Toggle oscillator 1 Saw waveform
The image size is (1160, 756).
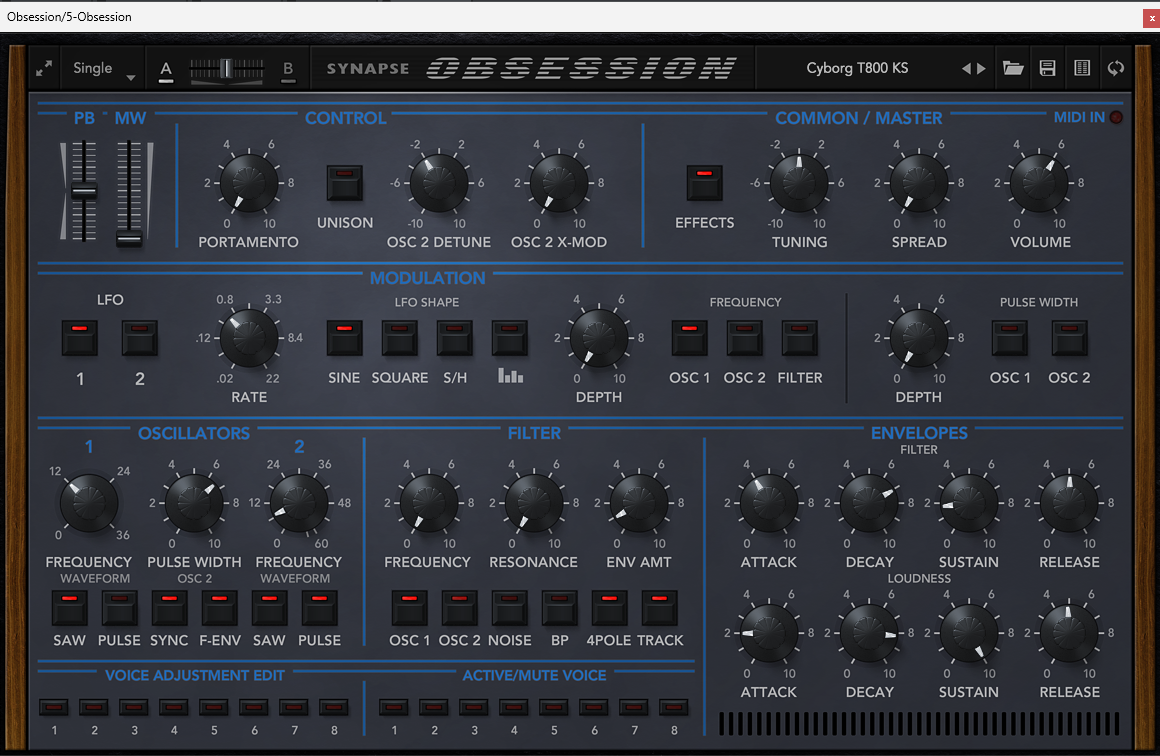70,608
